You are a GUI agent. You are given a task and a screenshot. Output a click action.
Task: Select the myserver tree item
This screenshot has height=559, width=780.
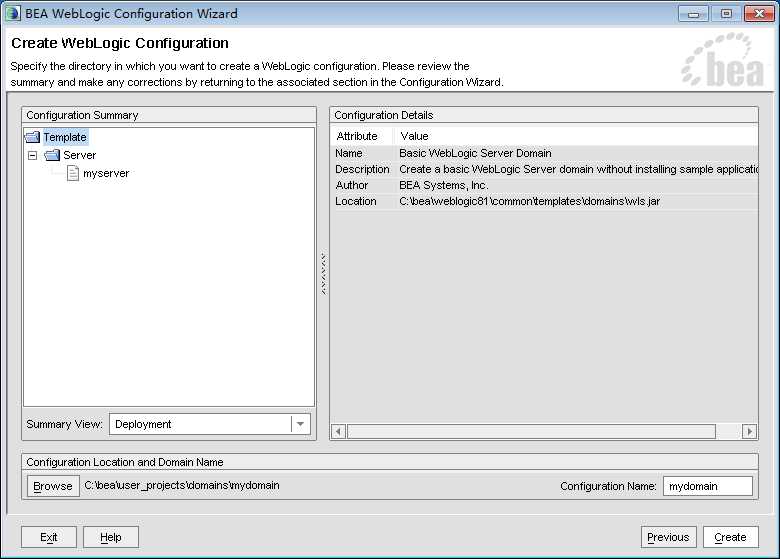click(106, 173)
